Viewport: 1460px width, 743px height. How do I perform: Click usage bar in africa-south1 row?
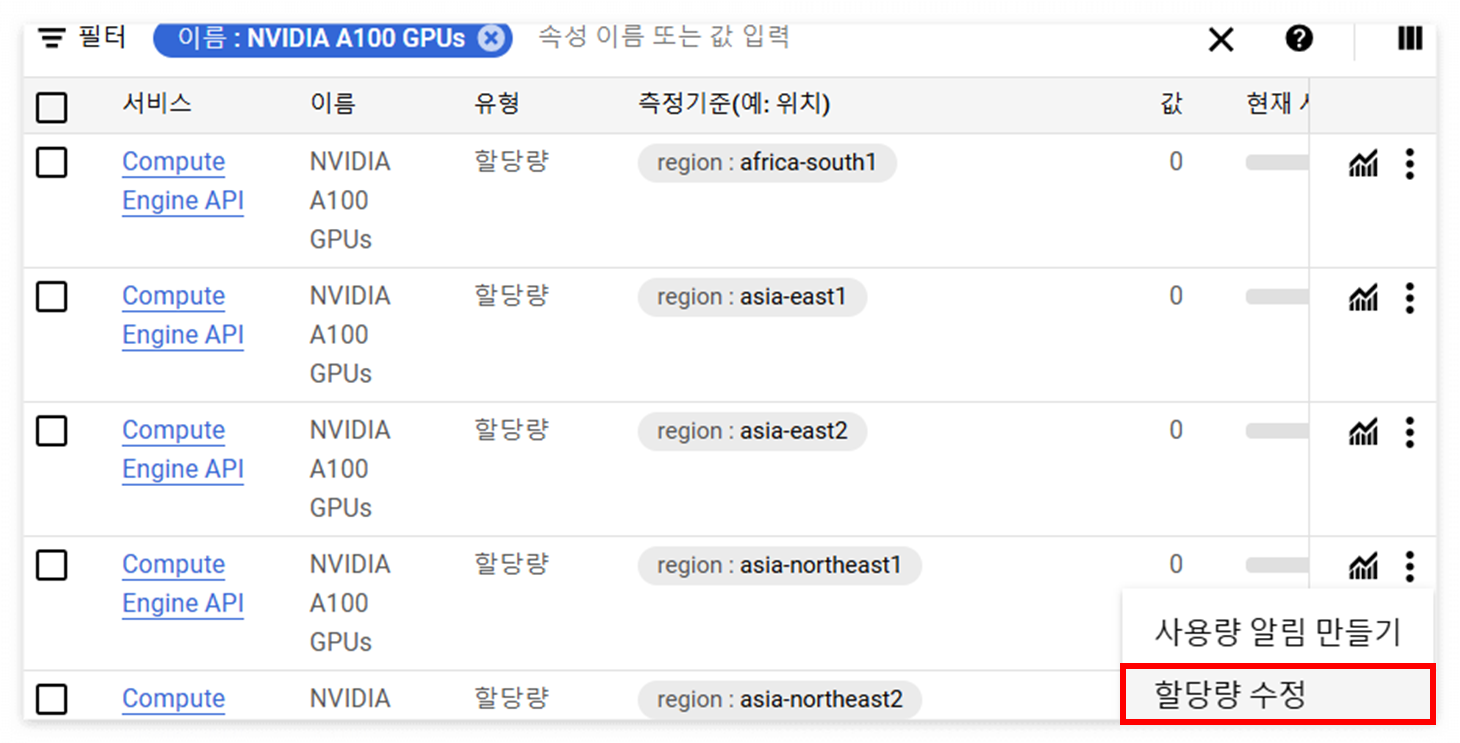point(1277,162)
